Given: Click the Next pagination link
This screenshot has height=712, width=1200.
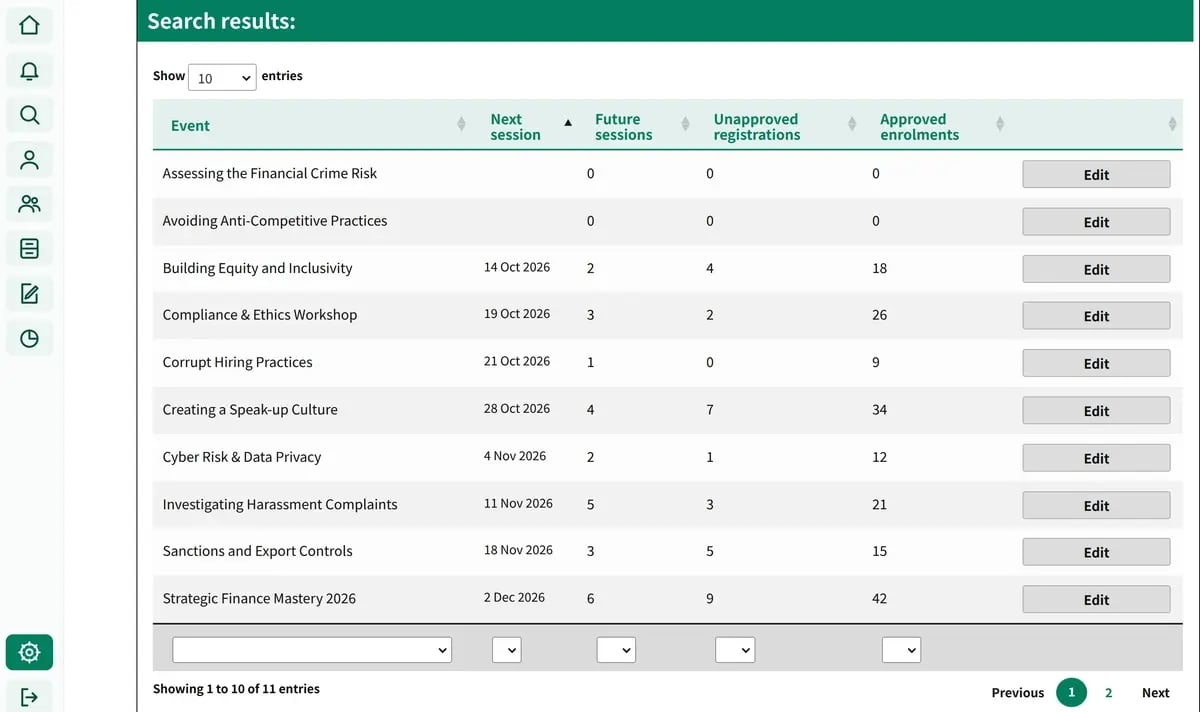Looking at the screenshot, I should point(1155,692).
